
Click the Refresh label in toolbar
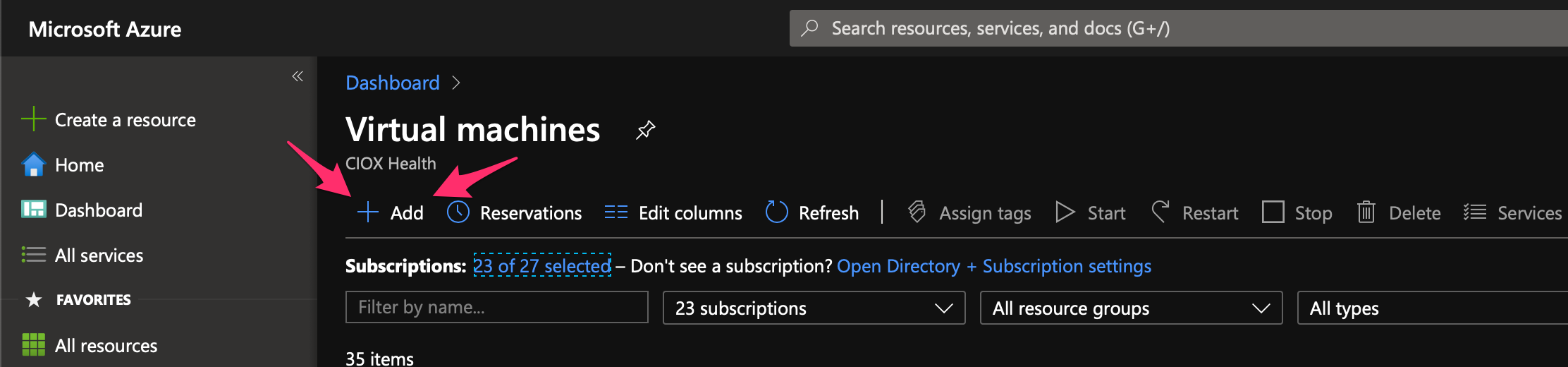point(828,213)
